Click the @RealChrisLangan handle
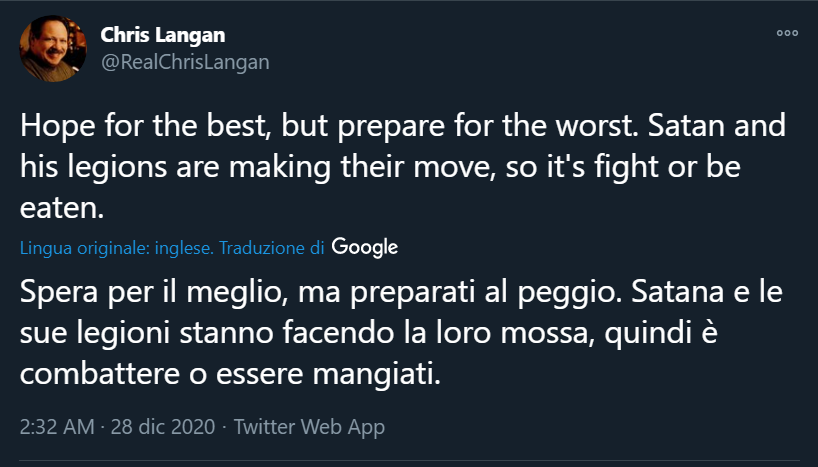 tap(185, 62)
